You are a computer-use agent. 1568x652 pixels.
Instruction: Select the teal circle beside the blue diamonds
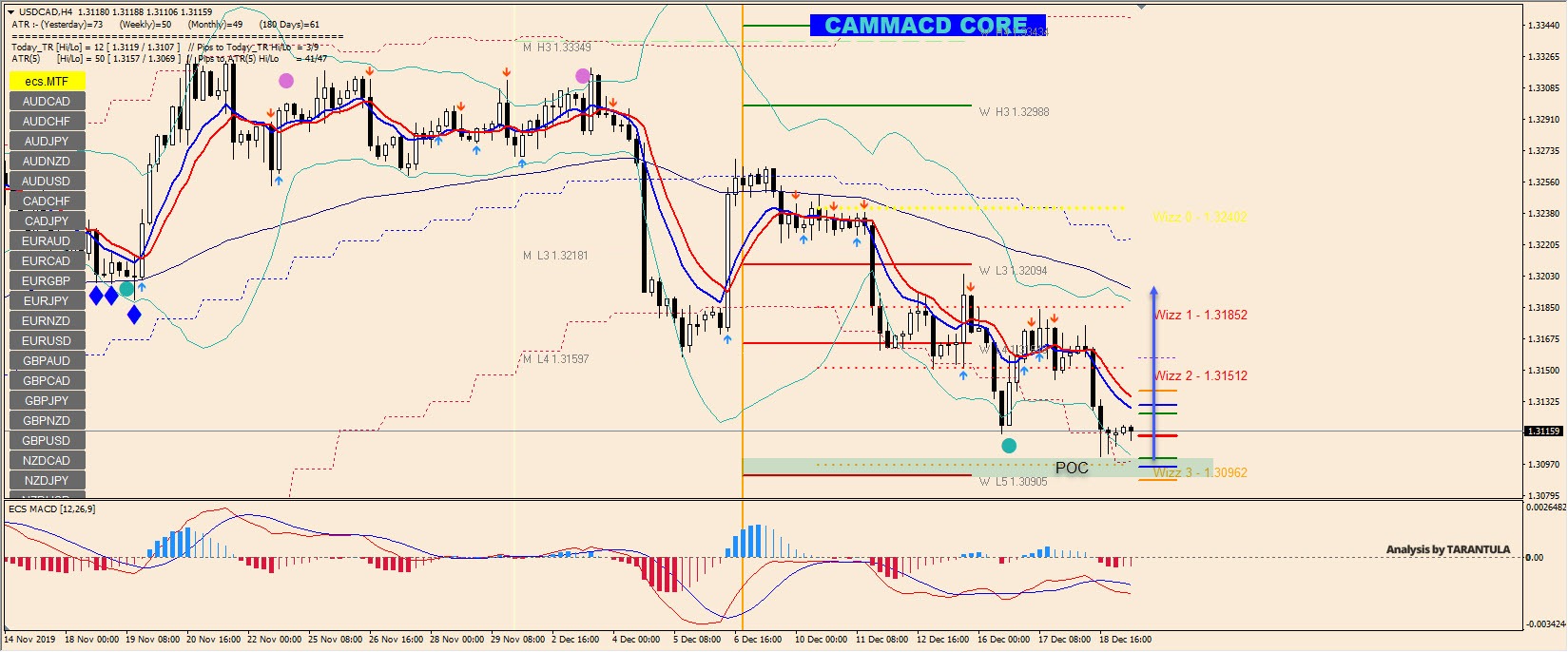click(x=126, y=289)
